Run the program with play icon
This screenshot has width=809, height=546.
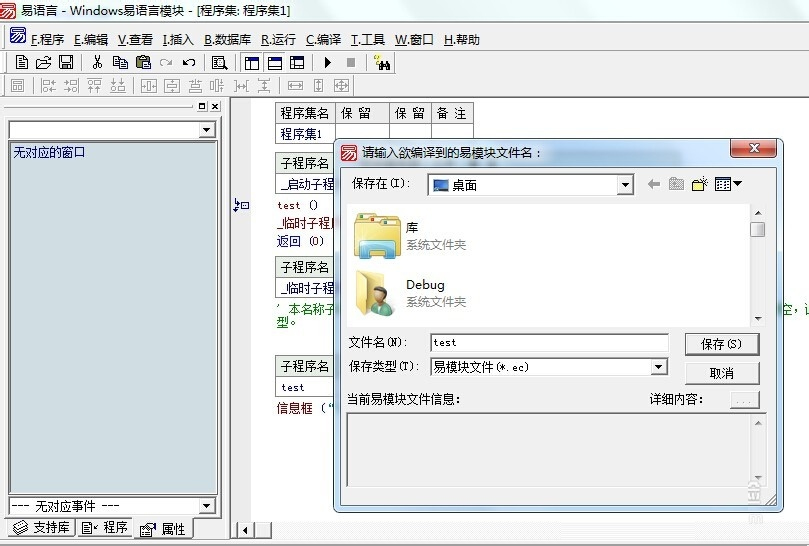tap(328, 63)
